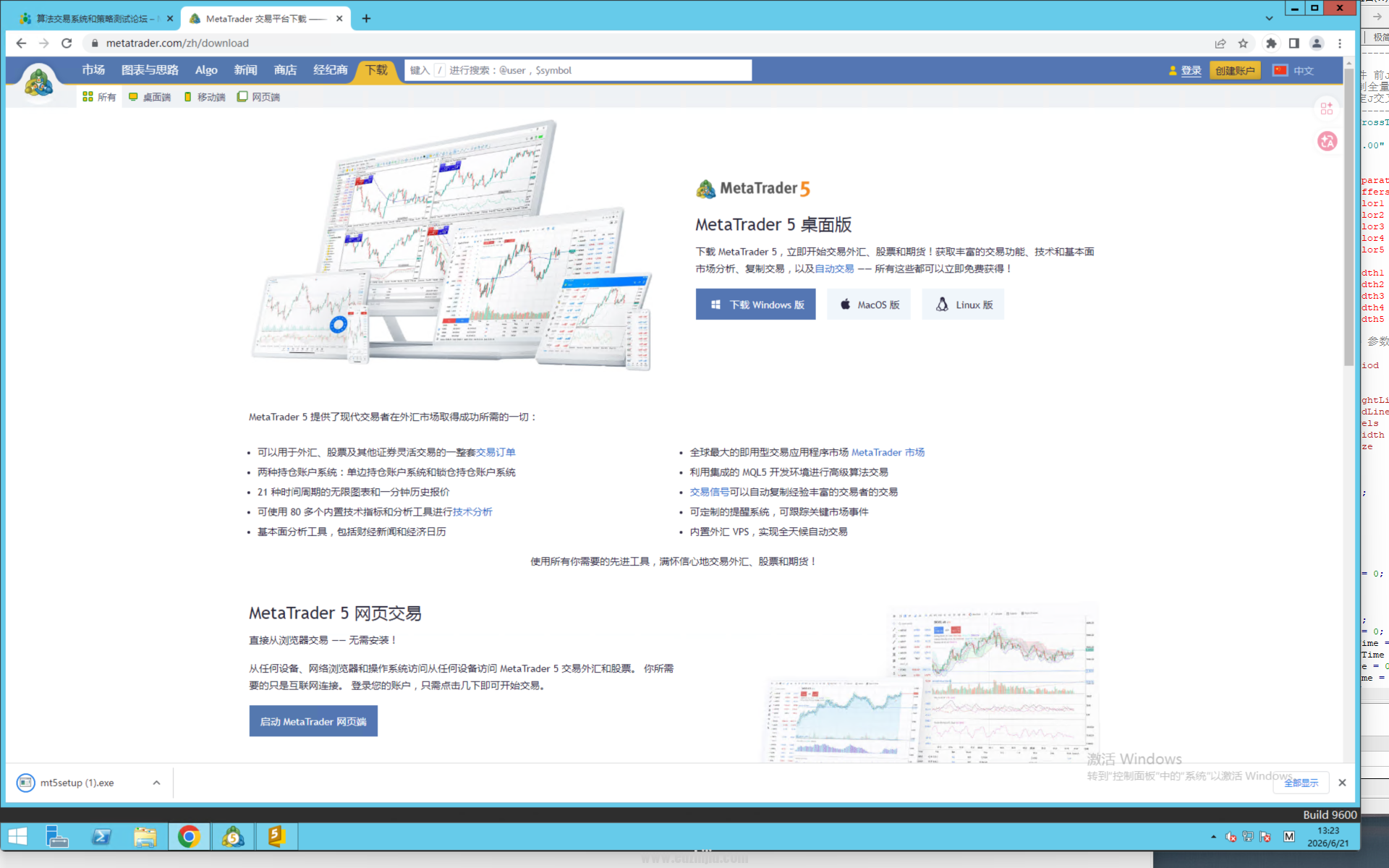
Task: Open the 交易信号 link
Action: tap(709, 492)
